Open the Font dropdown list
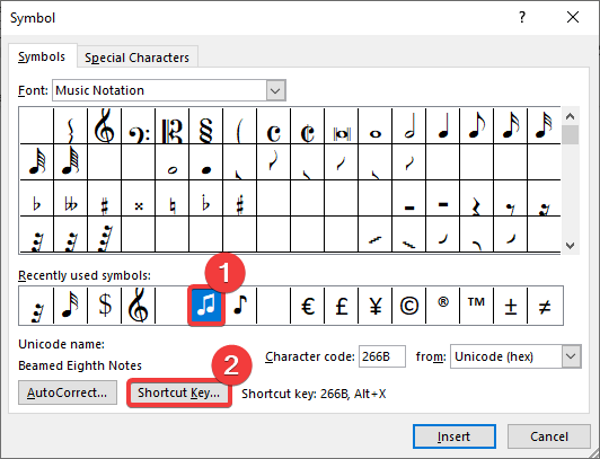This screenshot has width=600, height=459. point(276,90)
